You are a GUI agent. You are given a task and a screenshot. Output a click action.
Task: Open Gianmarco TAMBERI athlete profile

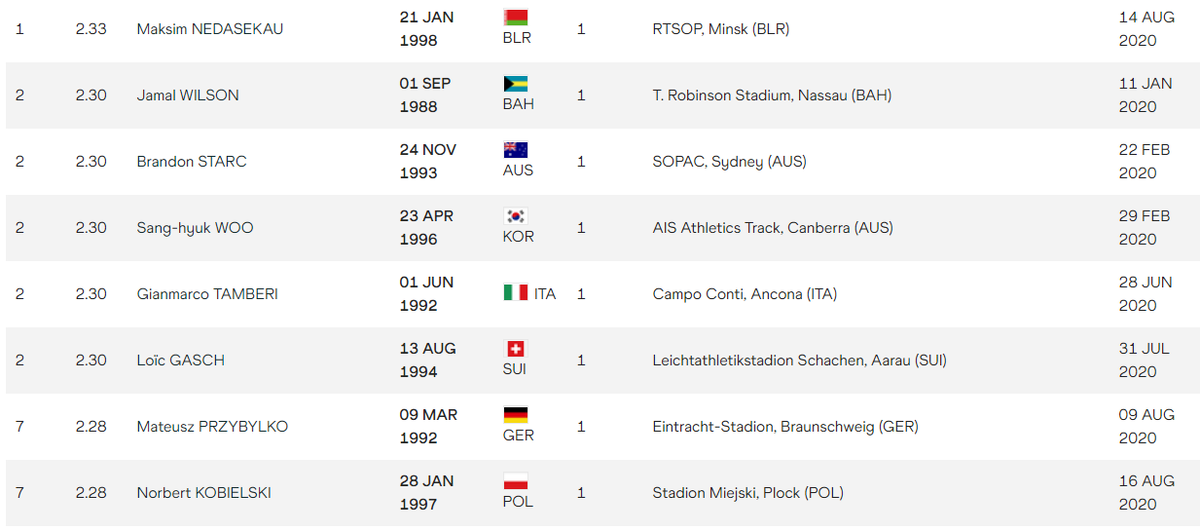pos(208,294)
